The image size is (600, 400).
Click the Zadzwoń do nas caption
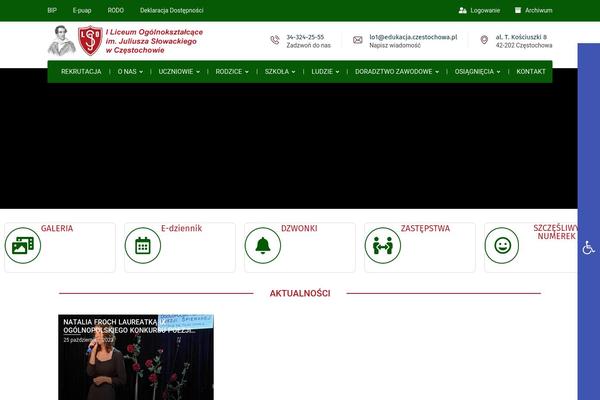coord(308,45)
